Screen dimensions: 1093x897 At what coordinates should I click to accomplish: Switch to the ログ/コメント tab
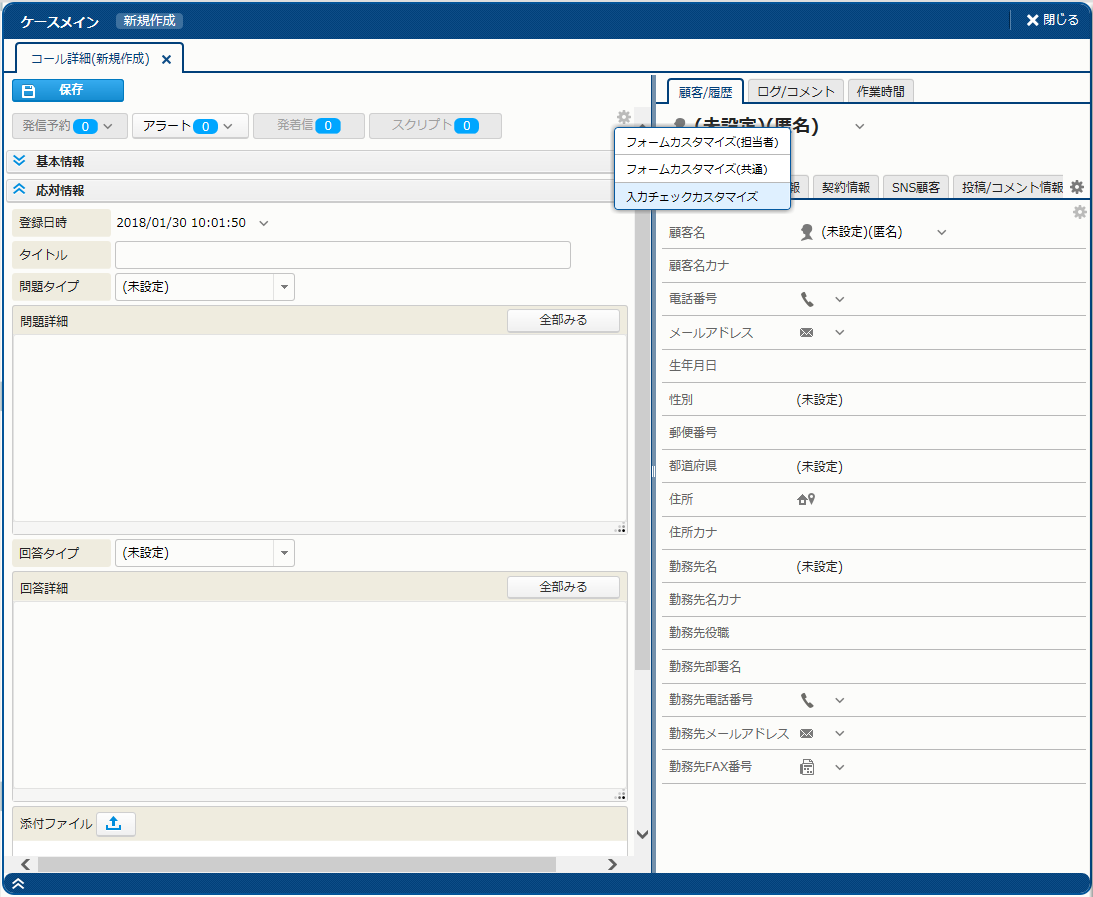click(x=796, y=91)
